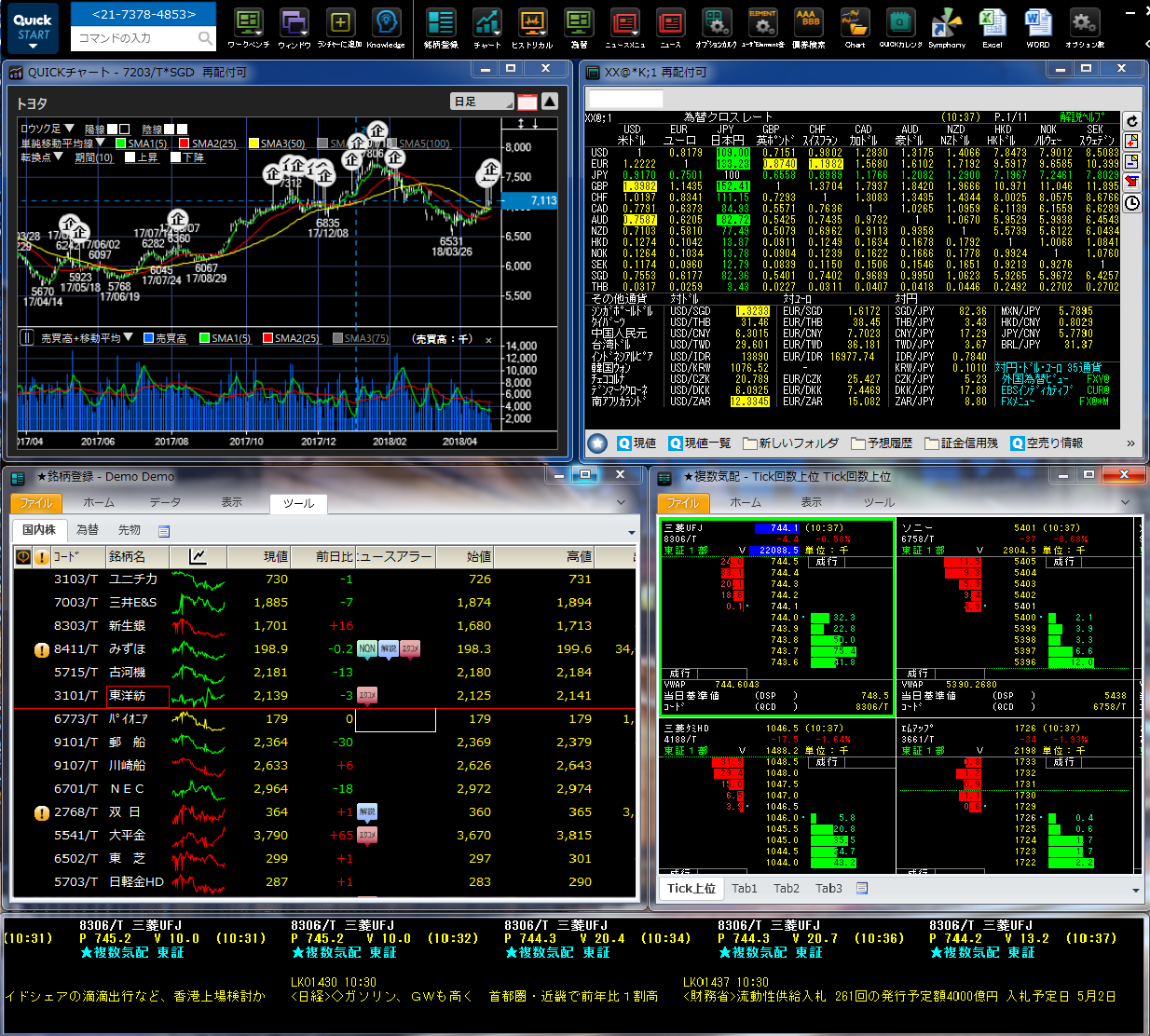Viewport: 1150px width, 1036px height.
Task: Toggle the SMA1(5) moving average line
Action: (x=141, y=143)
